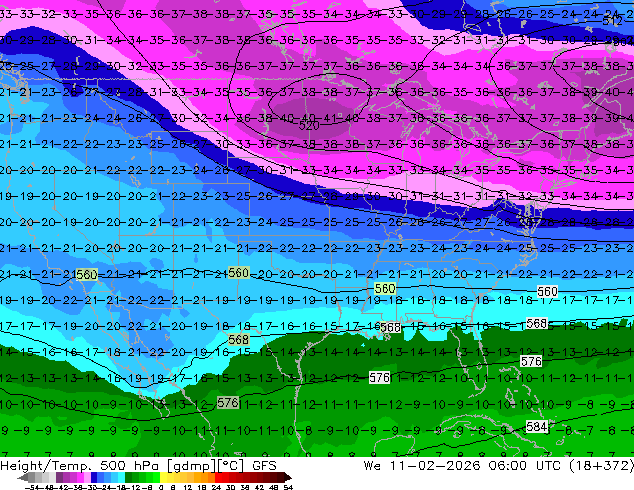Click the gray arrow at legend's cold end
The image size is (634, 490).
23,478
